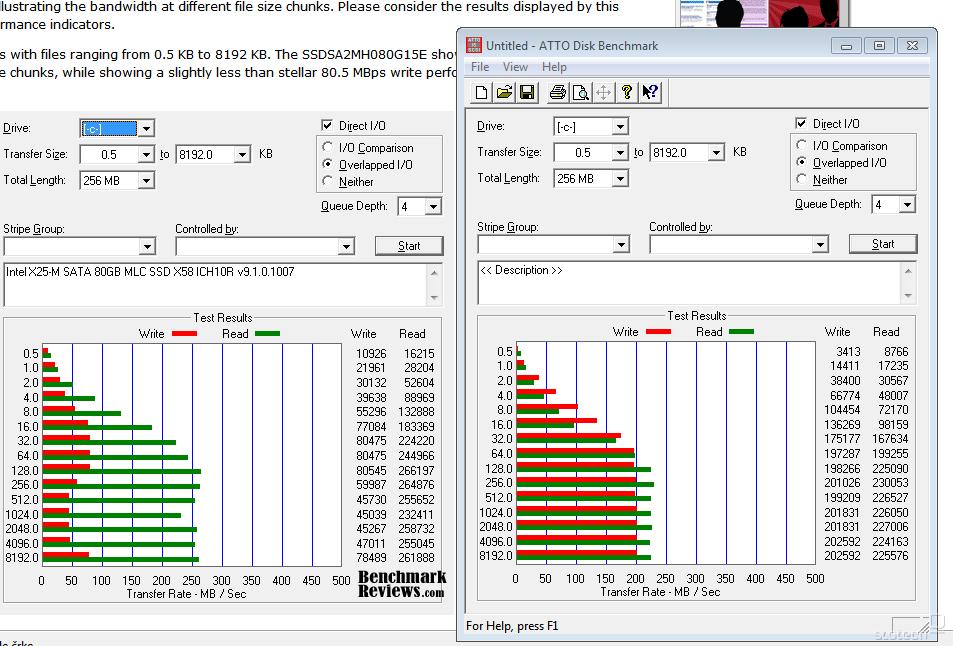Click the Print icon in ATTO toolbar
Image resolution: width=953 pixels, height=646 pixels.
557,92
